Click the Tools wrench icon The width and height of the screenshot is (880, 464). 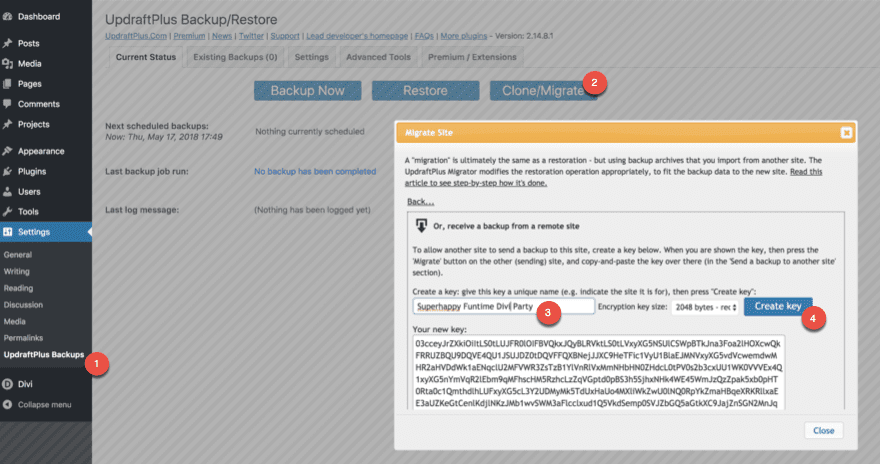click(x=7, y=212)
